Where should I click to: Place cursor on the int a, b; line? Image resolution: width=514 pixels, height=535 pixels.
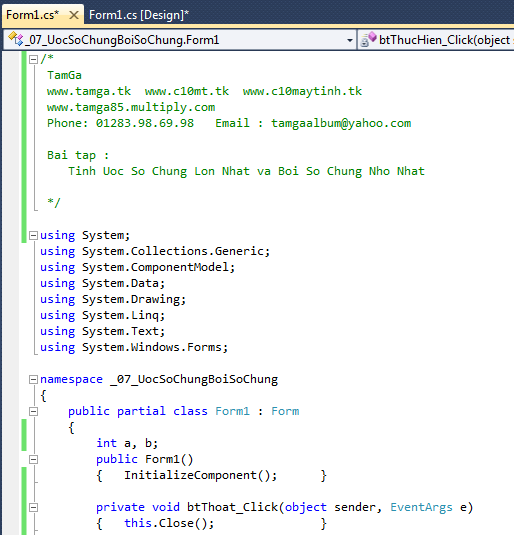[127, 443]
